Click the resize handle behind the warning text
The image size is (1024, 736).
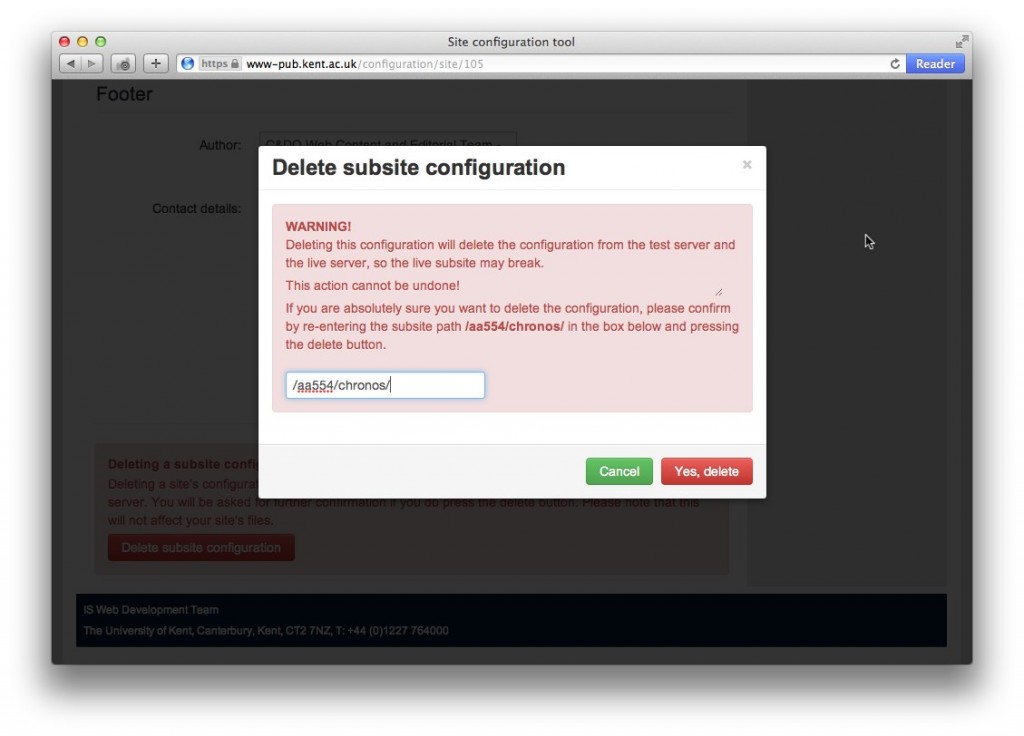[x=718, y=291]
